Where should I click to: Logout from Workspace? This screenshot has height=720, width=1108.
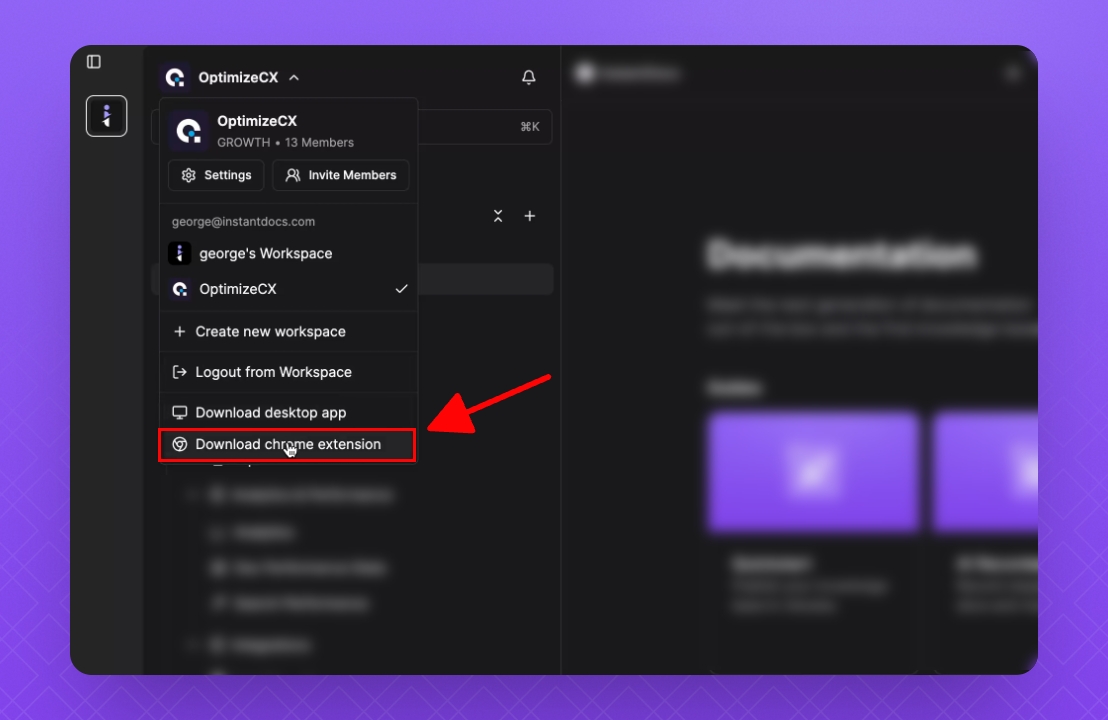[288, 372]
